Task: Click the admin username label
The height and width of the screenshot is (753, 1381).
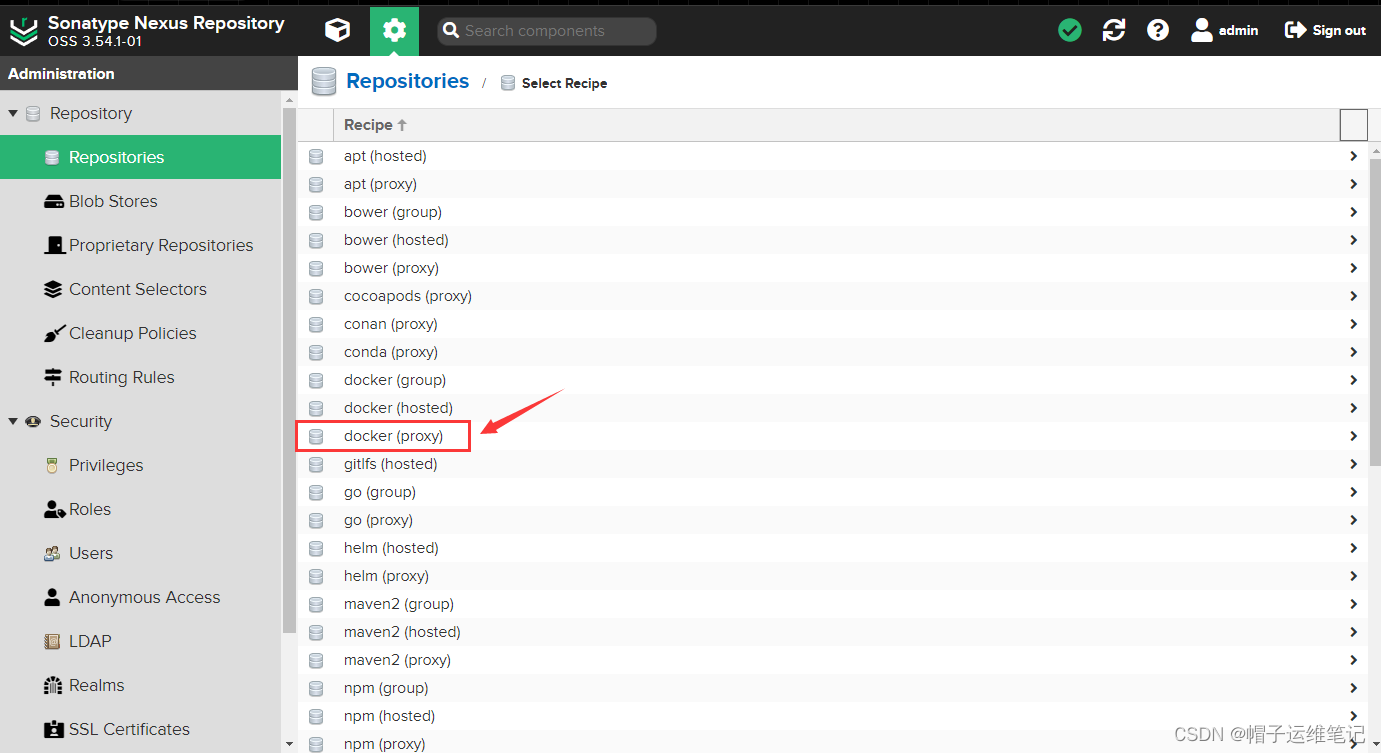Action: point(1238,30)
